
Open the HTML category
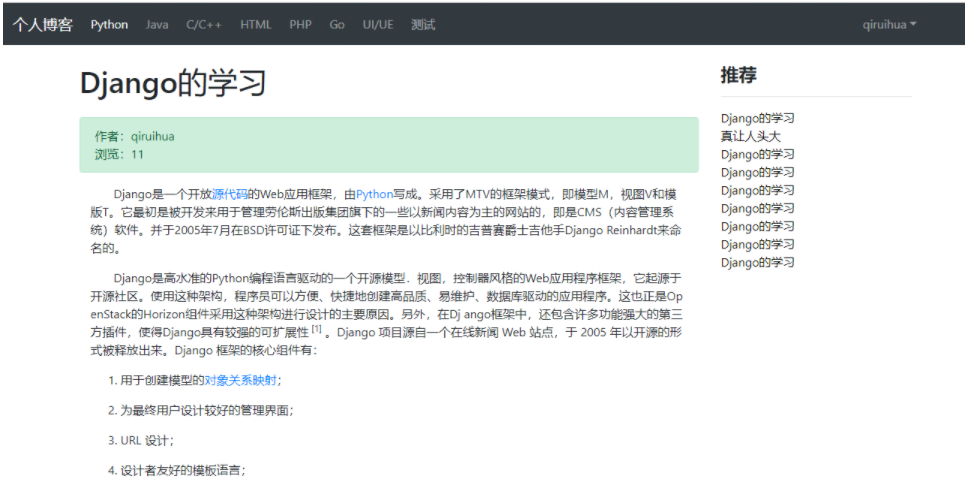point(255,25)
